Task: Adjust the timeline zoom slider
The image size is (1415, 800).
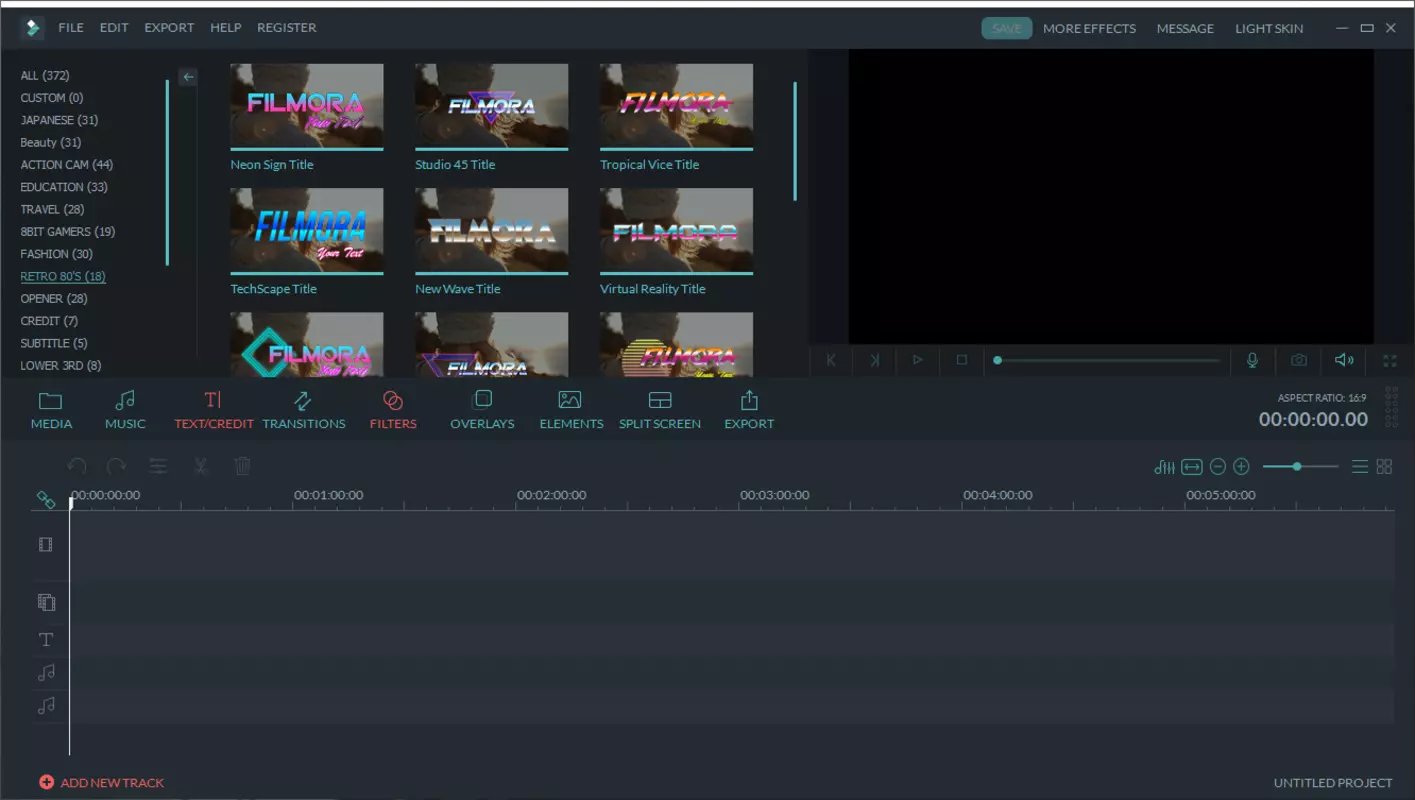Action: click(x=1300, y=467)
